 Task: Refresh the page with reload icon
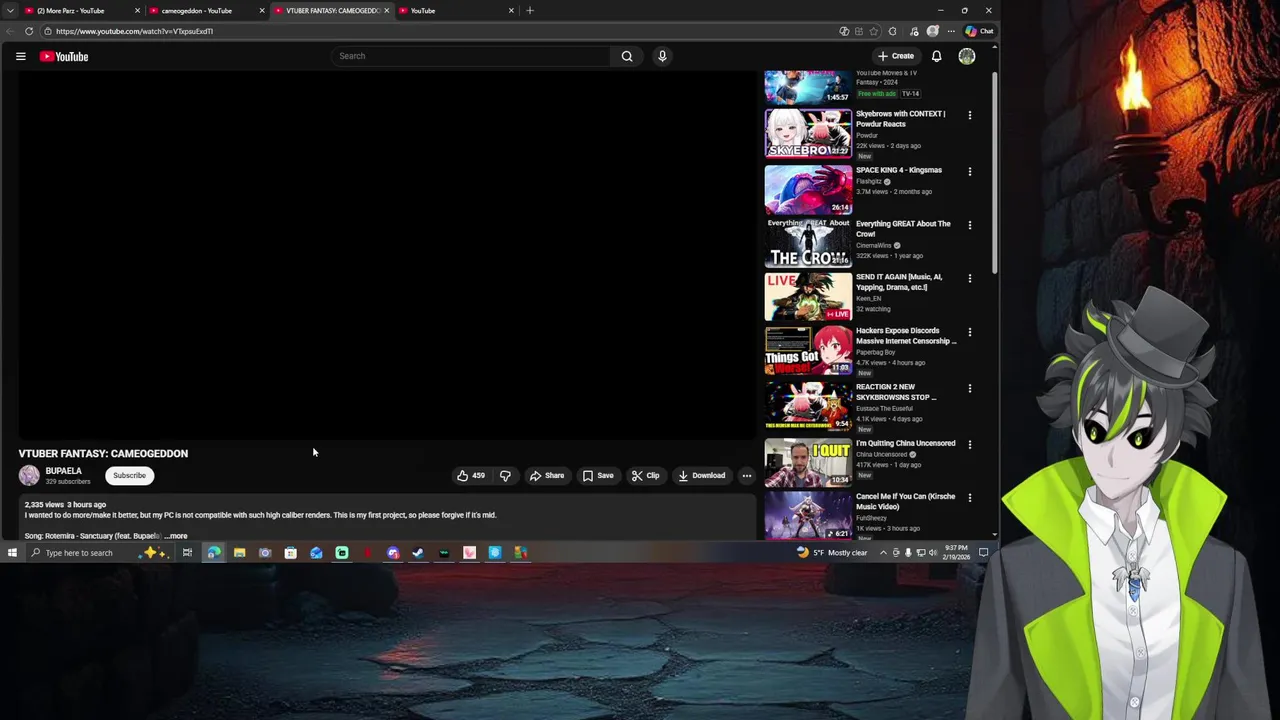point(29,31)
